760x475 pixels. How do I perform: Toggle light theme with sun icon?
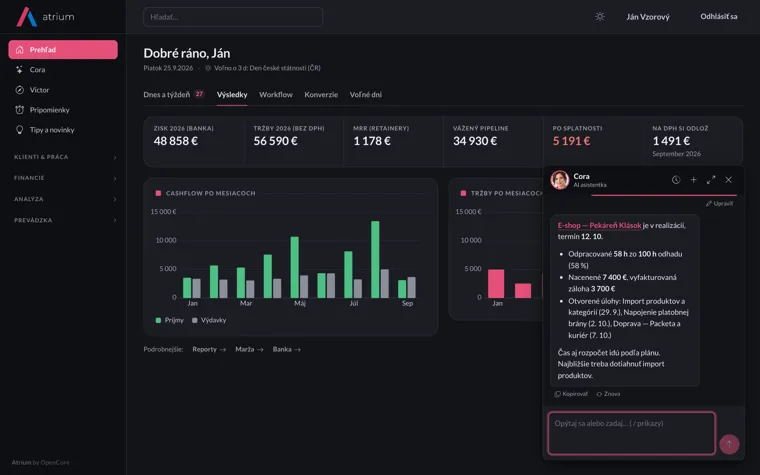(x=600, y=16)
